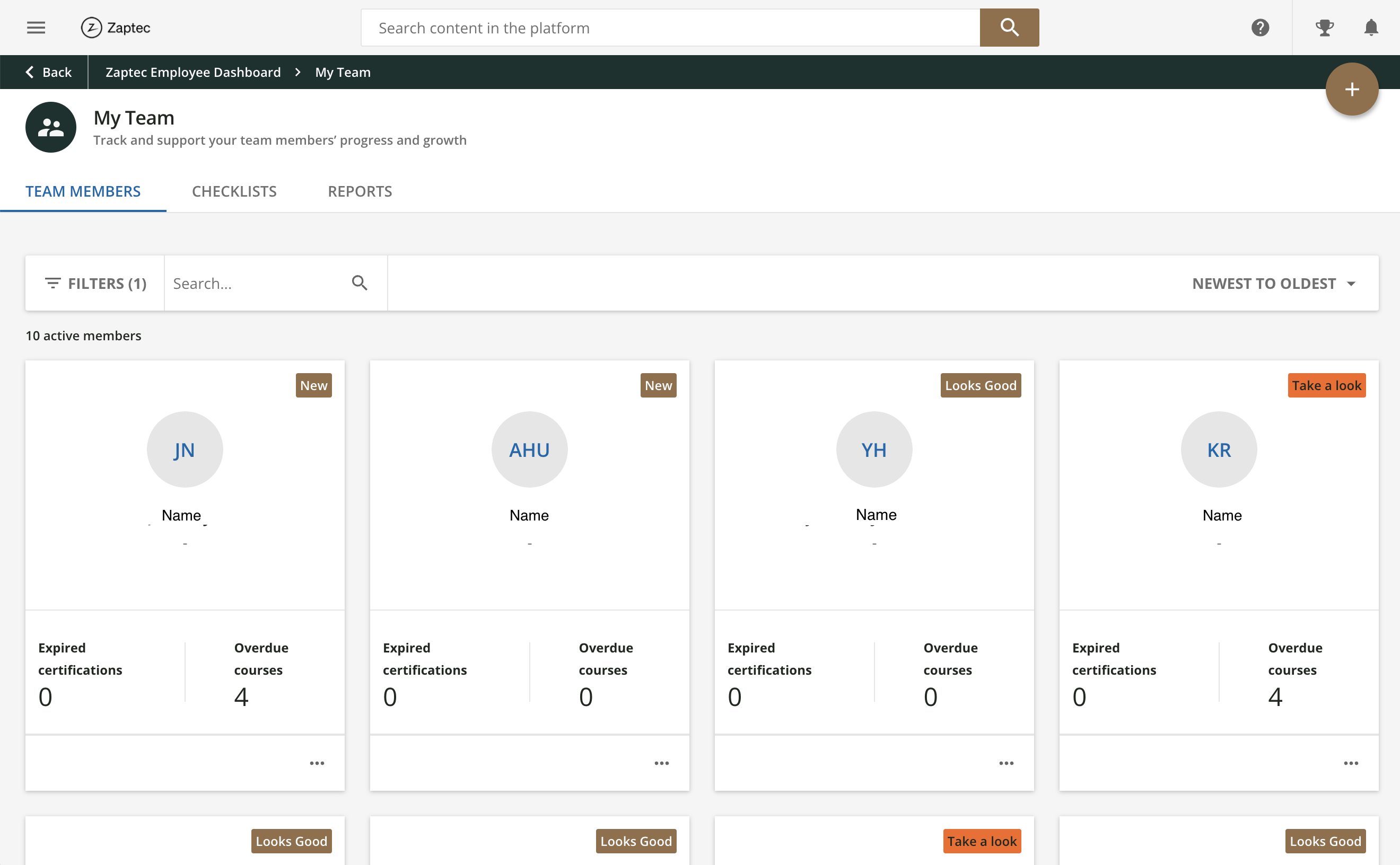The height and width of the screenshot is (865, 1400).
Task: Click the round plus add button
Action: tap(1351, 89)
